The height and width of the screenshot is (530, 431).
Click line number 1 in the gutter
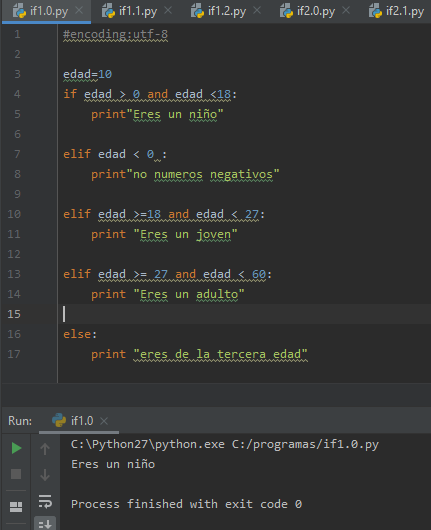pyautogui.click(x=17, y=34)
